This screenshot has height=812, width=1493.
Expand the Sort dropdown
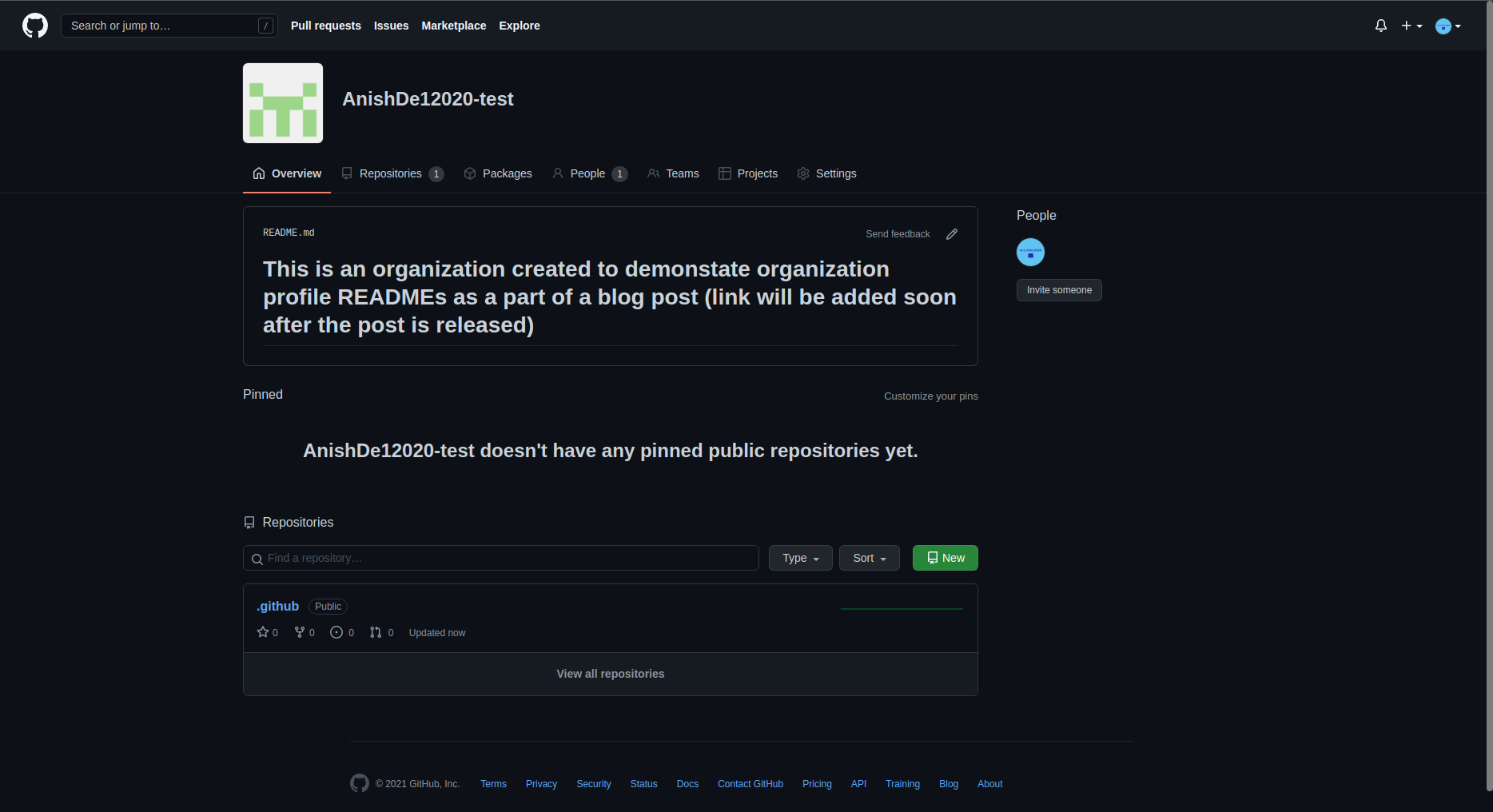(870, 558)
